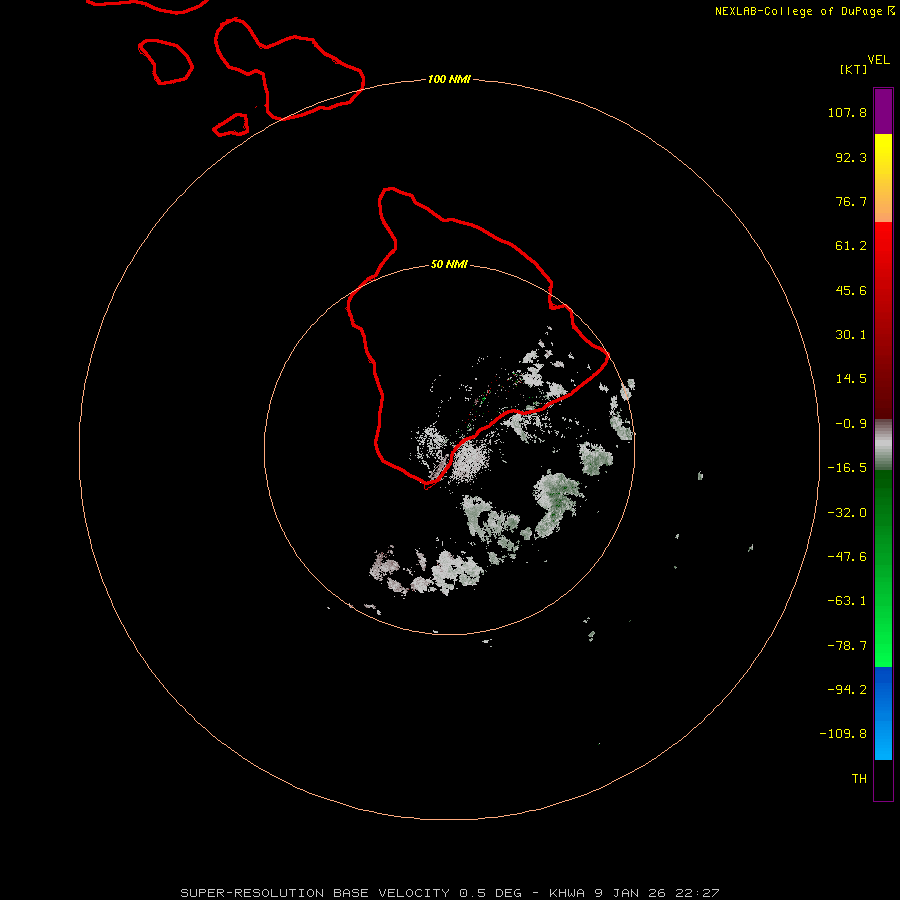Click the -32.0 velocity scale value
900x900 pixels.
pos(847,513)
